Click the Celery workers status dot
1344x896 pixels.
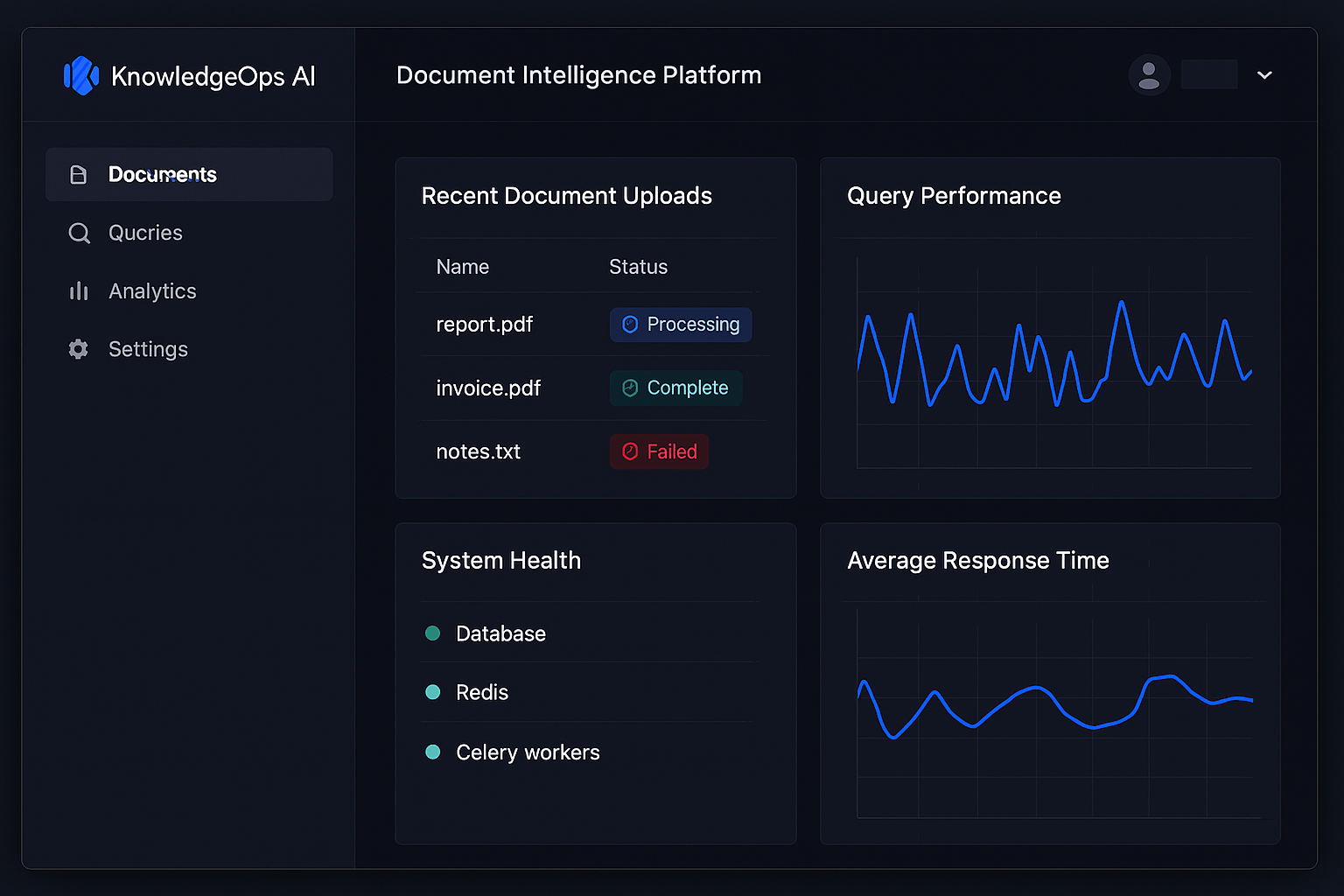432,752
